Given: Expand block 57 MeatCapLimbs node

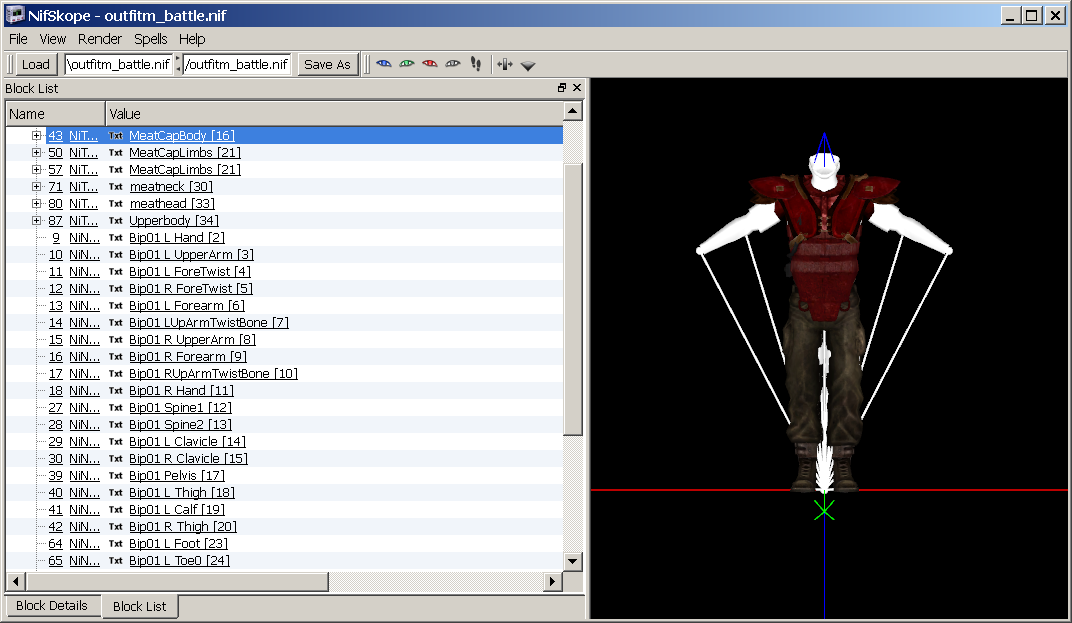Looking at the screenshot, I should point(36,170).
